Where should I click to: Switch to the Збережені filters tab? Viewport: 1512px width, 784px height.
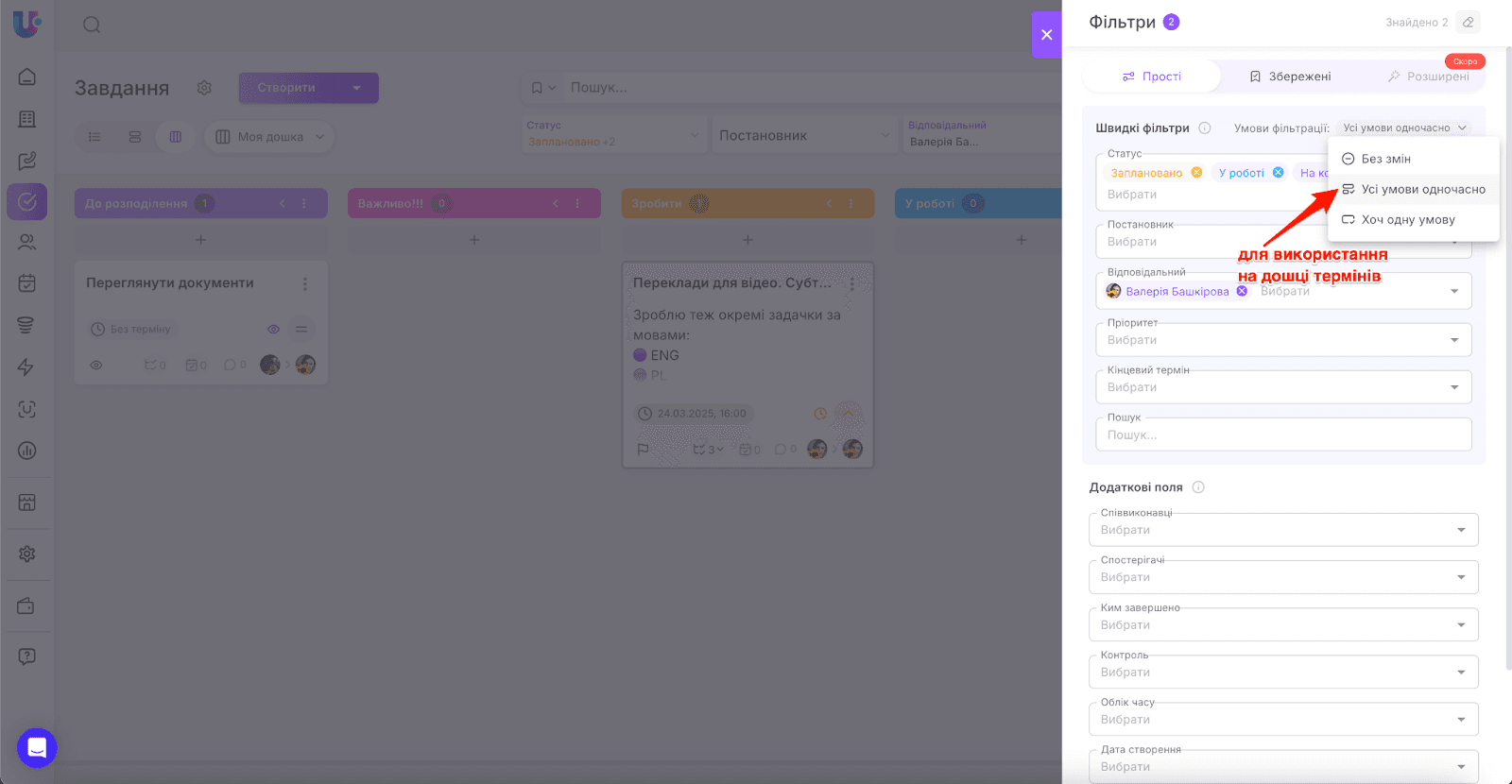[1290, 77]
